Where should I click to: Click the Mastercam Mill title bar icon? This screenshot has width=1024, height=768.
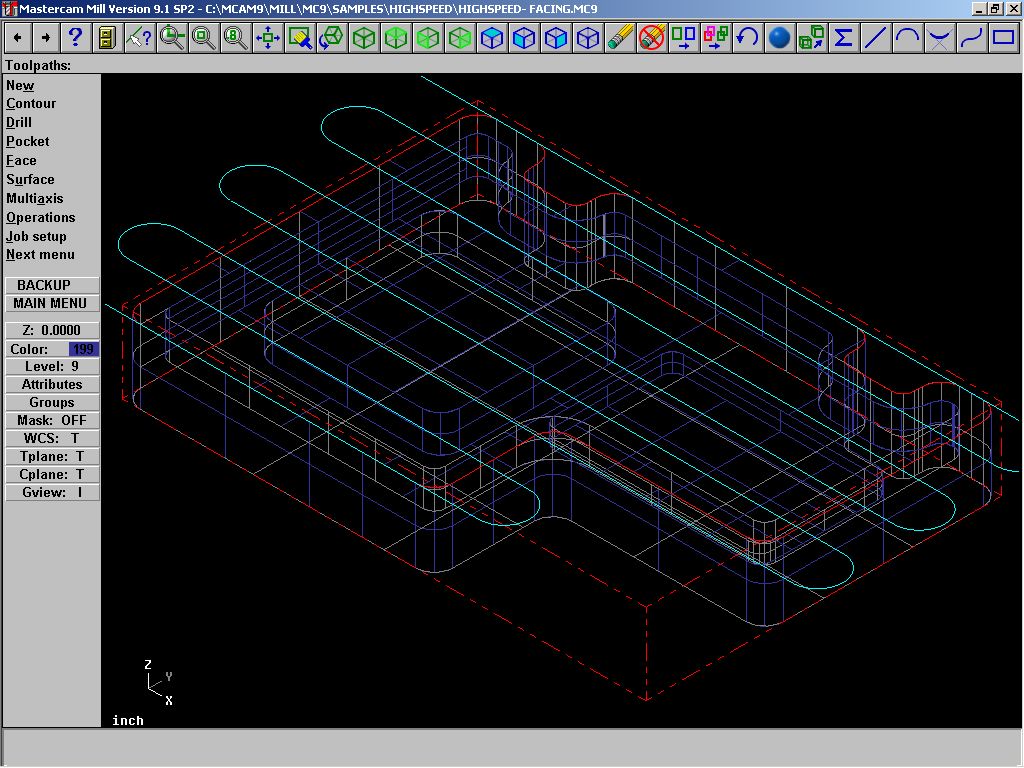pyautogui.click(x=9, y=8)
